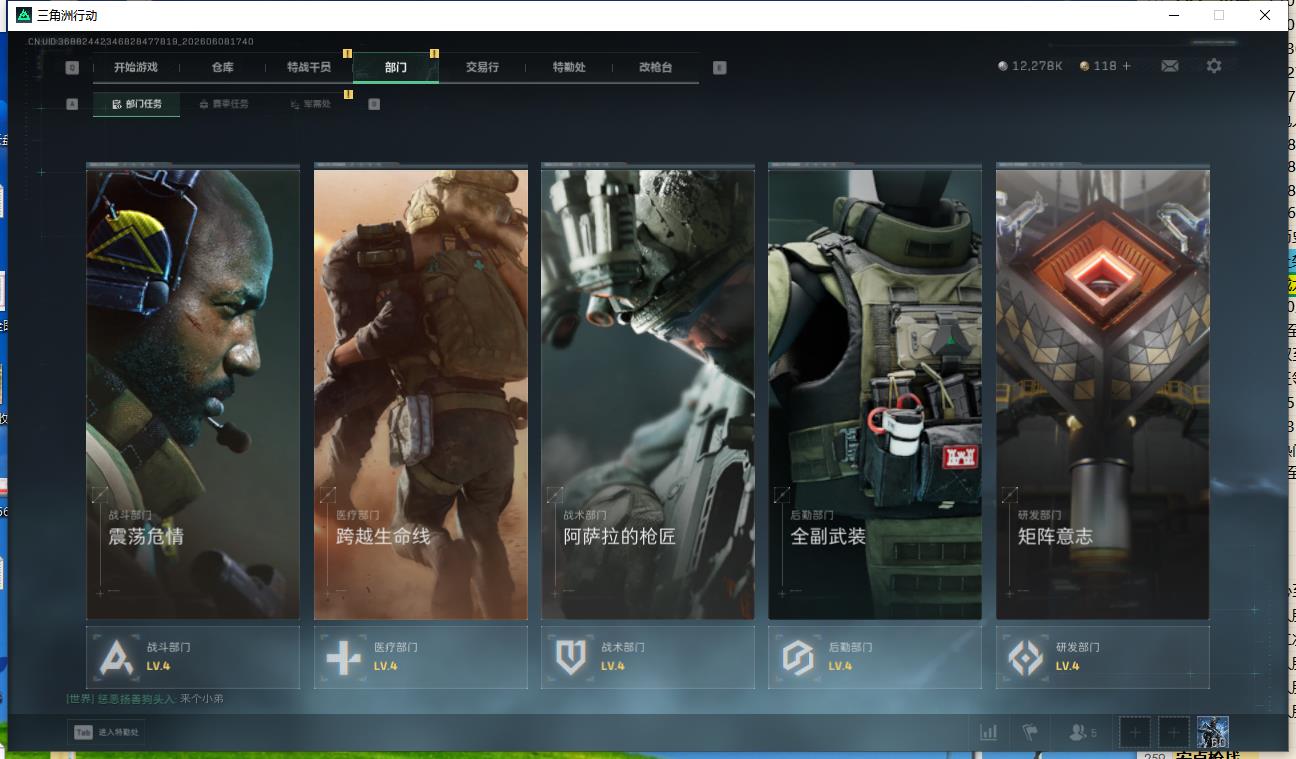Click the CN UID text string
This screenshot has width=1296, height=759.
(x=141, y=41)
